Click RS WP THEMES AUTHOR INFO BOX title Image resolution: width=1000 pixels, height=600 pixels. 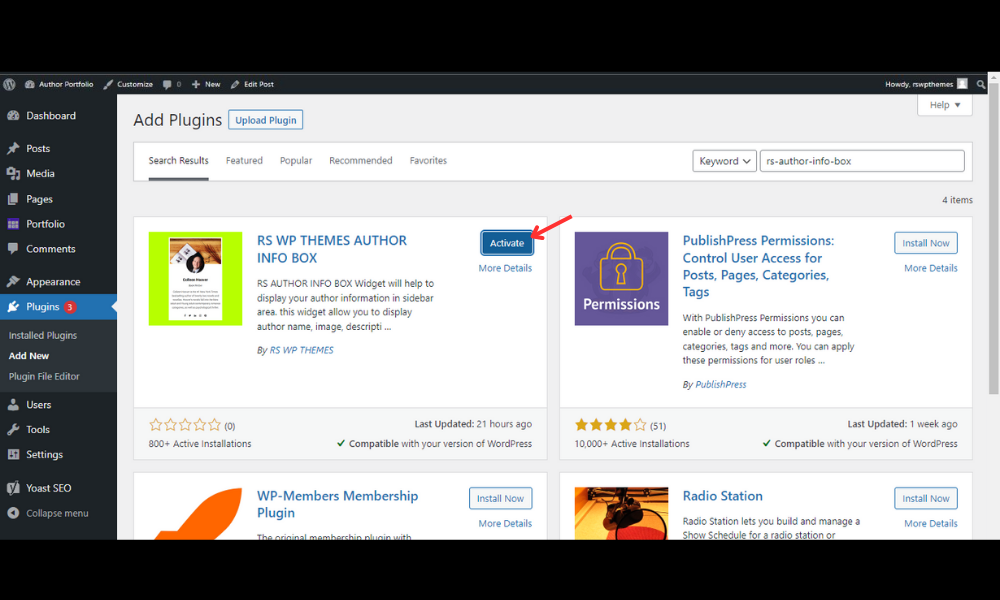click(332, 249)
